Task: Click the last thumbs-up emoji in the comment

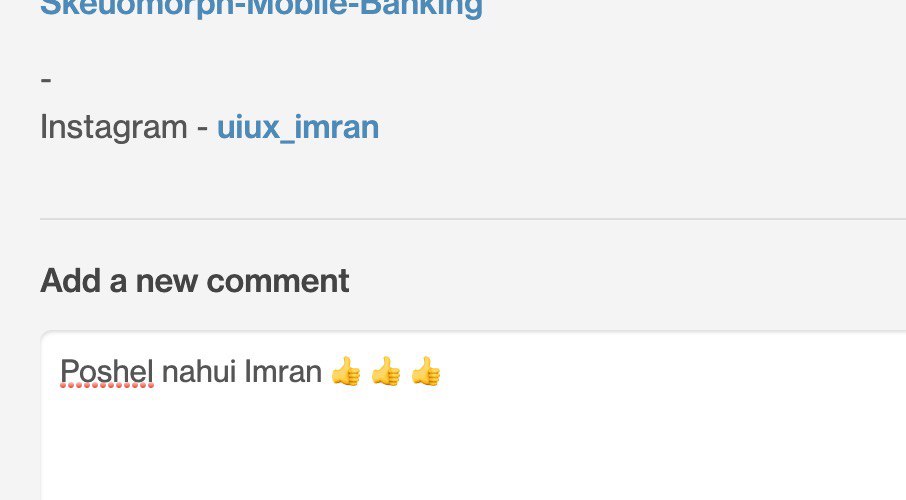Action: (x=426, y=371)
